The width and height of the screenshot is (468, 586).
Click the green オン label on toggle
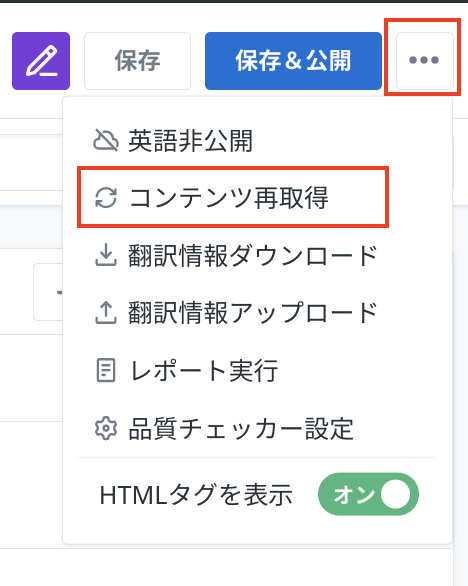(x=354, y=494)
